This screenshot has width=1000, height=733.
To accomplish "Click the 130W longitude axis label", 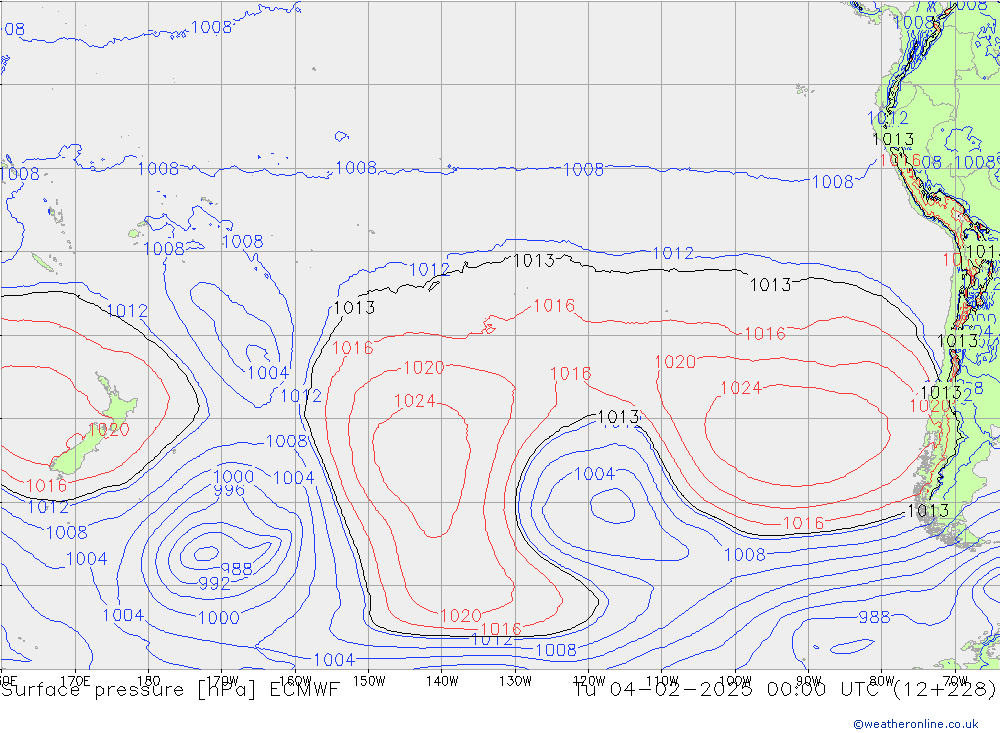I will (515, 680).
